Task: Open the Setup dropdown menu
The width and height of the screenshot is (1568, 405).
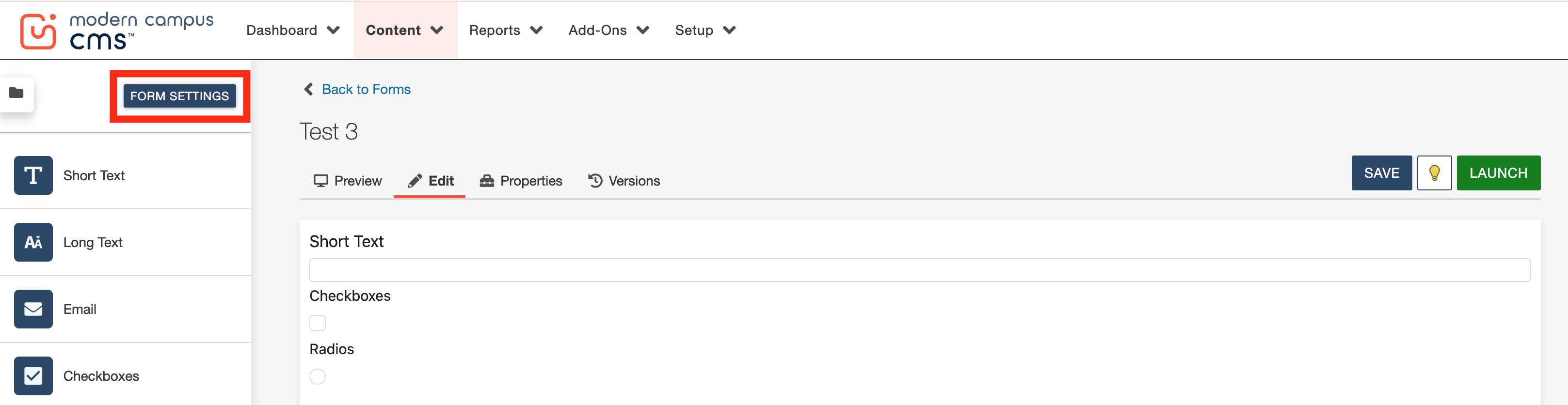Action: pos(705,31)
